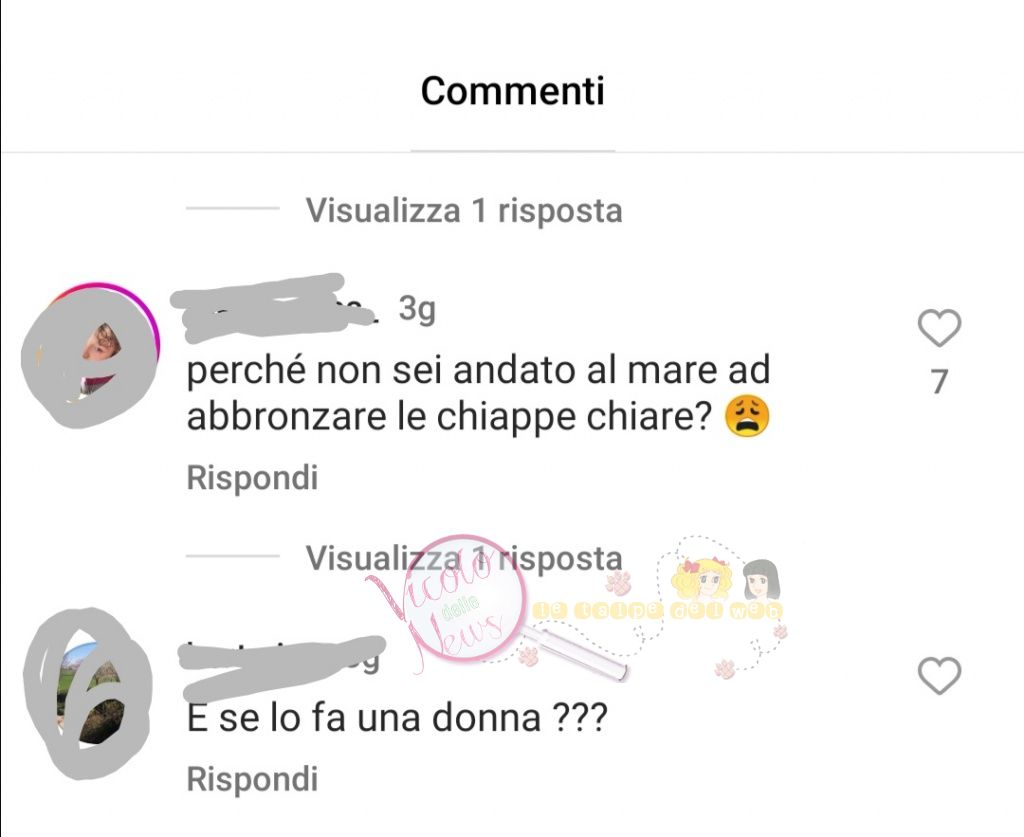Viewport: 1024px width, 837px height.
Task: Reply to the 'E se lo fa una donna' comment
Action: [252, 779]
